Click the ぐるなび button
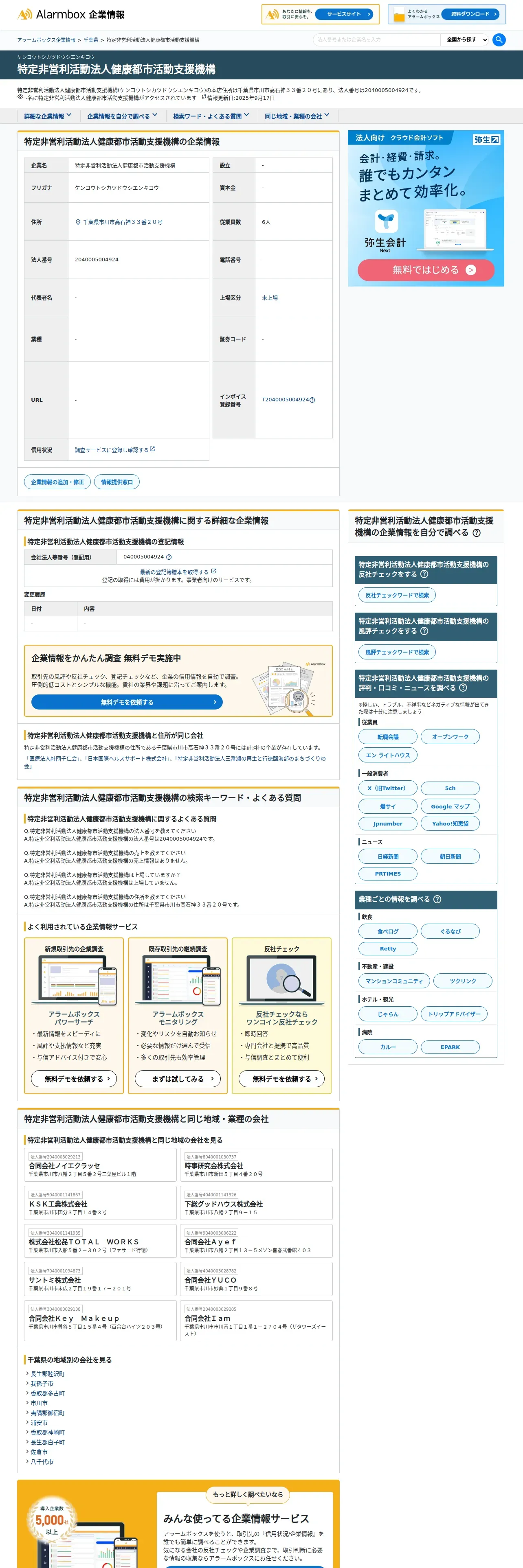The width and height of the screenshot is (523, 1568). click(x=450, y=931)
